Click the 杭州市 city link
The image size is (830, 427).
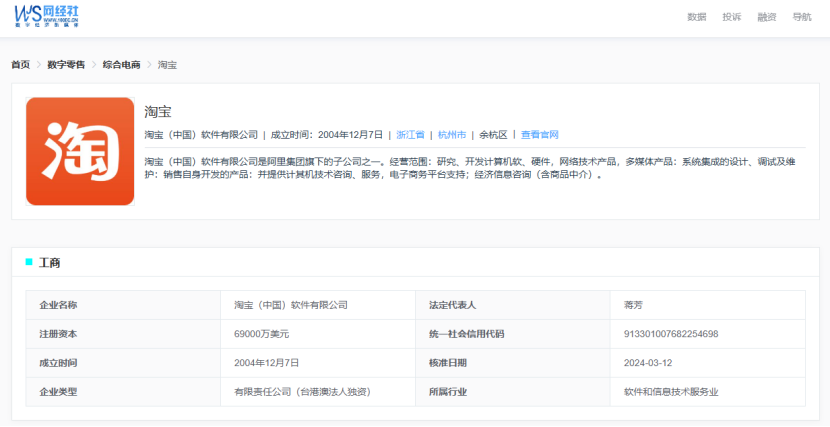point(452,135)
